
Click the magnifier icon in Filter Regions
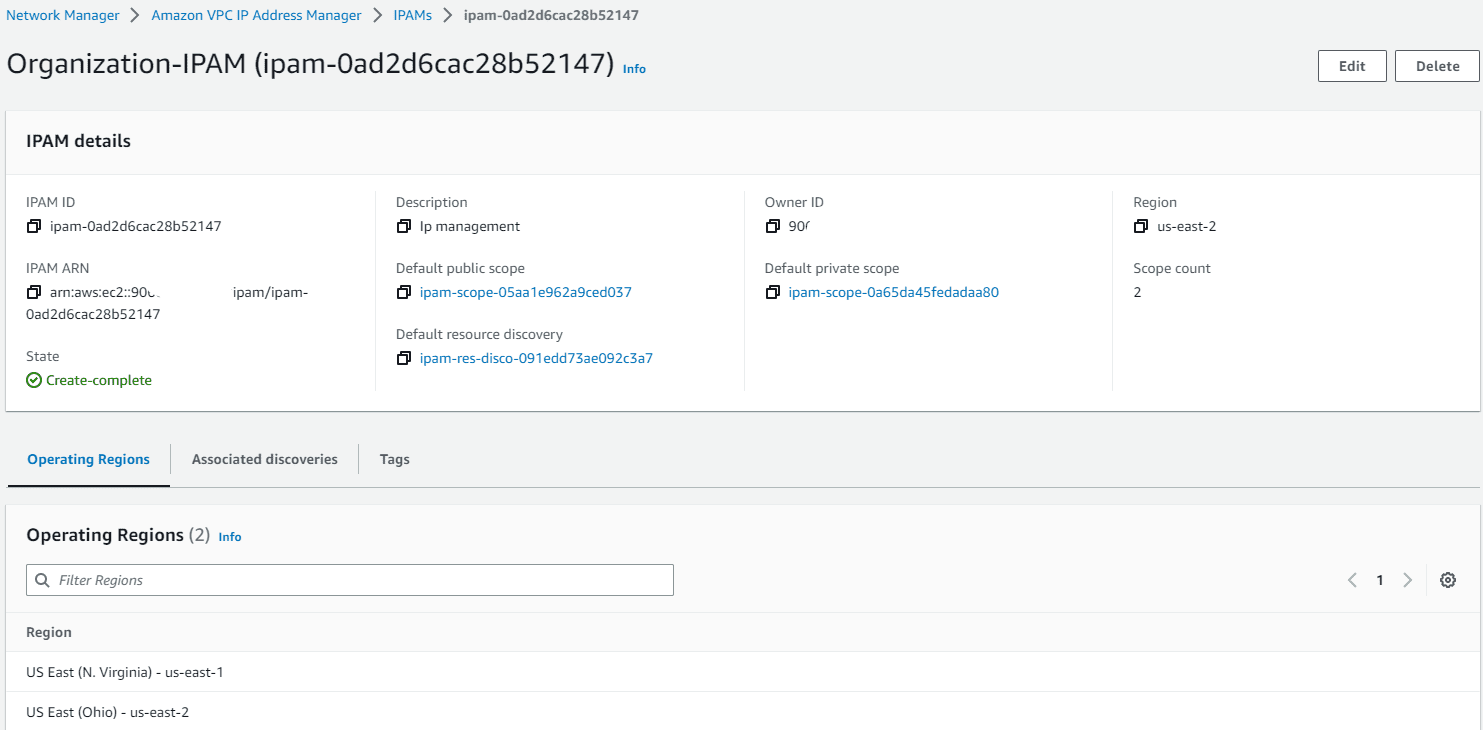[42, 580]
